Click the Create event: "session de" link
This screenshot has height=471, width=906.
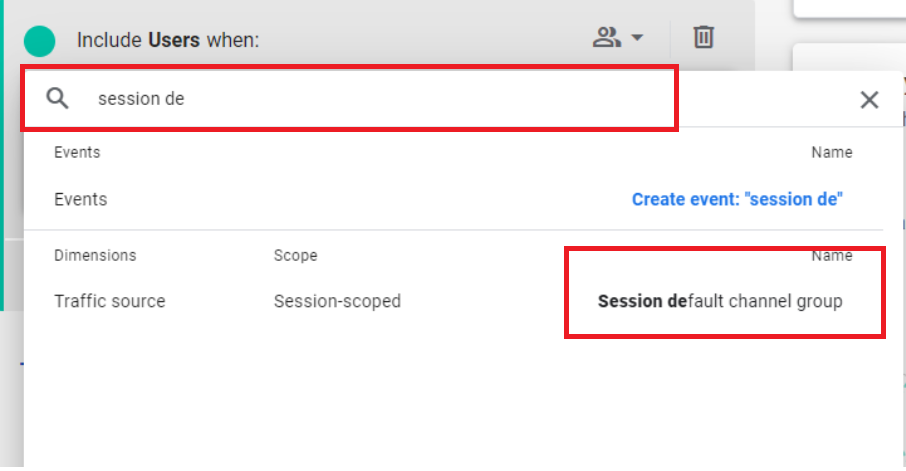click(x=737, y=199)
